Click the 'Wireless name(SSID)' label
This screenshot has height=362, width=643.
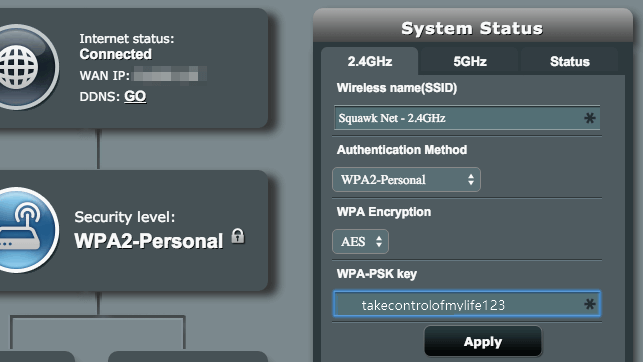click(x=397, y=88)
